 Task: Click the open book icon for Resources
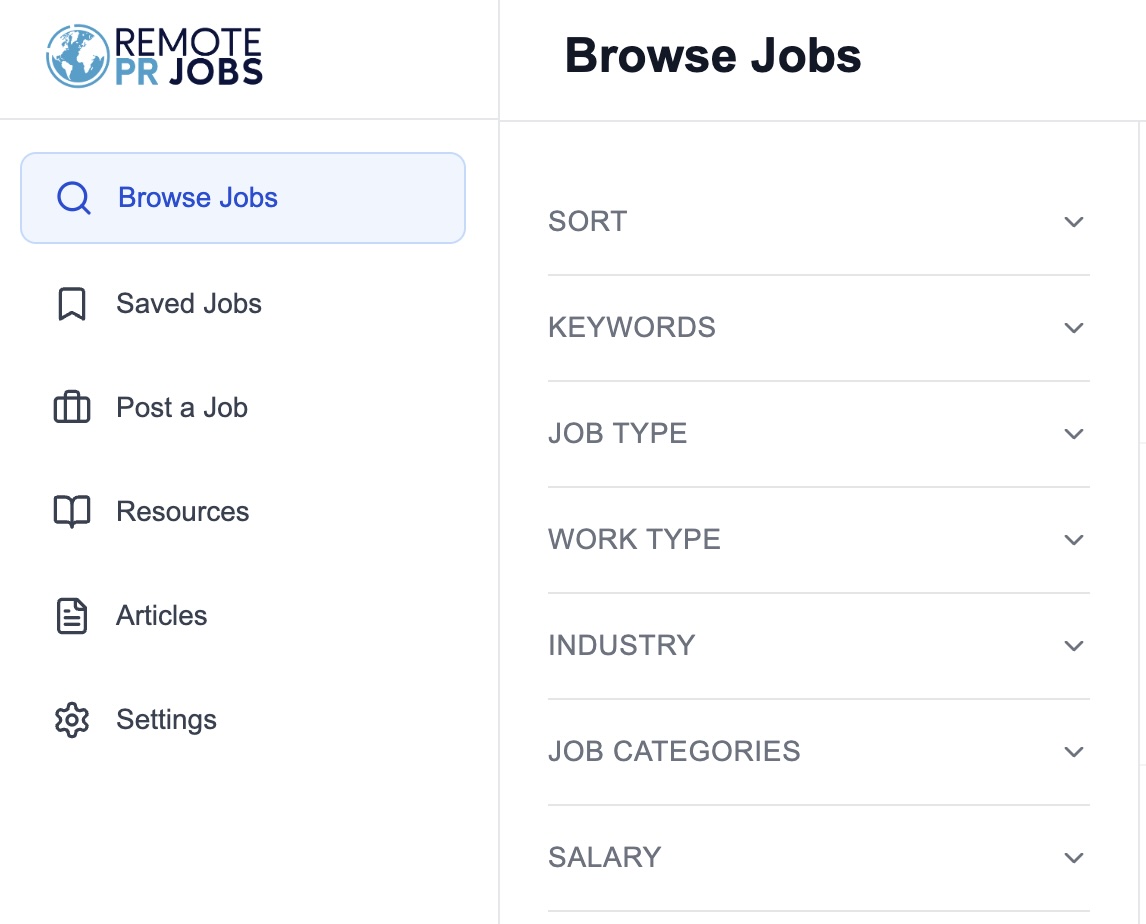(71, 511)
